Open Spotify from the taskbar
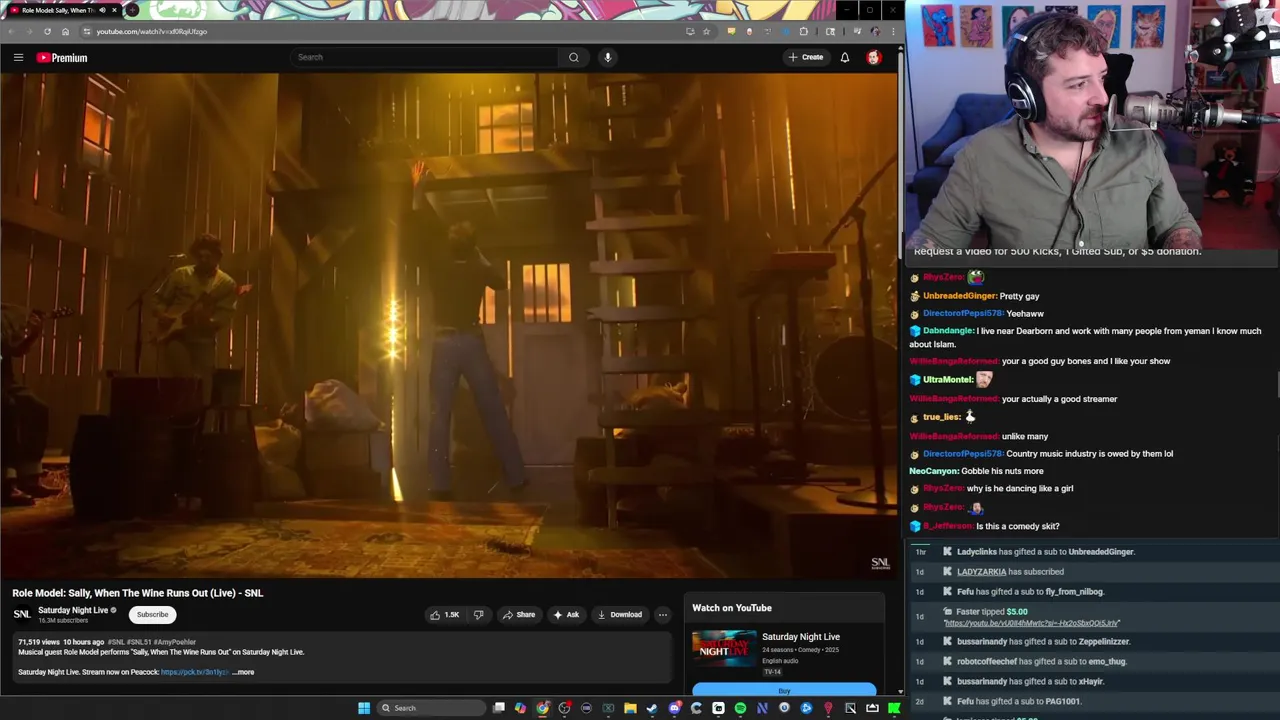 (x=740, y=708)
